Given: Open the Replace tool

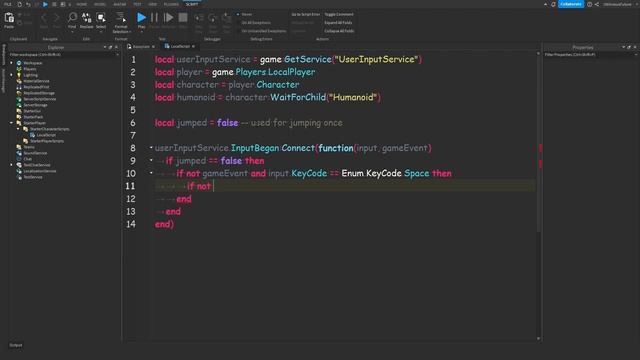Looking at the screenshot, I should tap(87, 20).
